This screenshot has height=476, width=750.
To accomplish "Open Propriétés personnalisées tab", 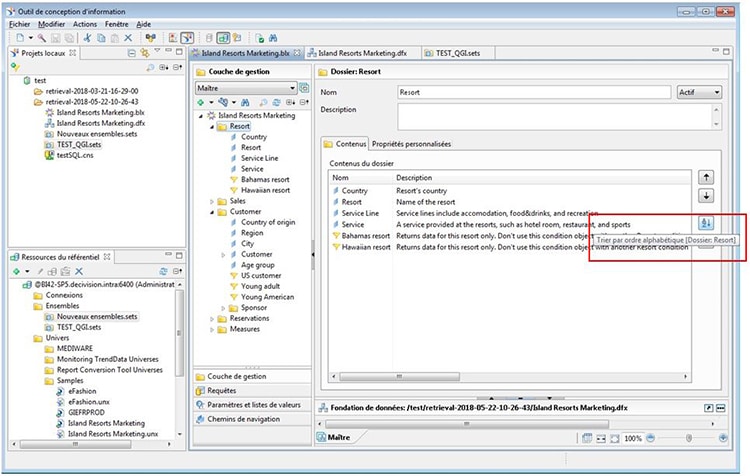I will [x=411, y=144].
